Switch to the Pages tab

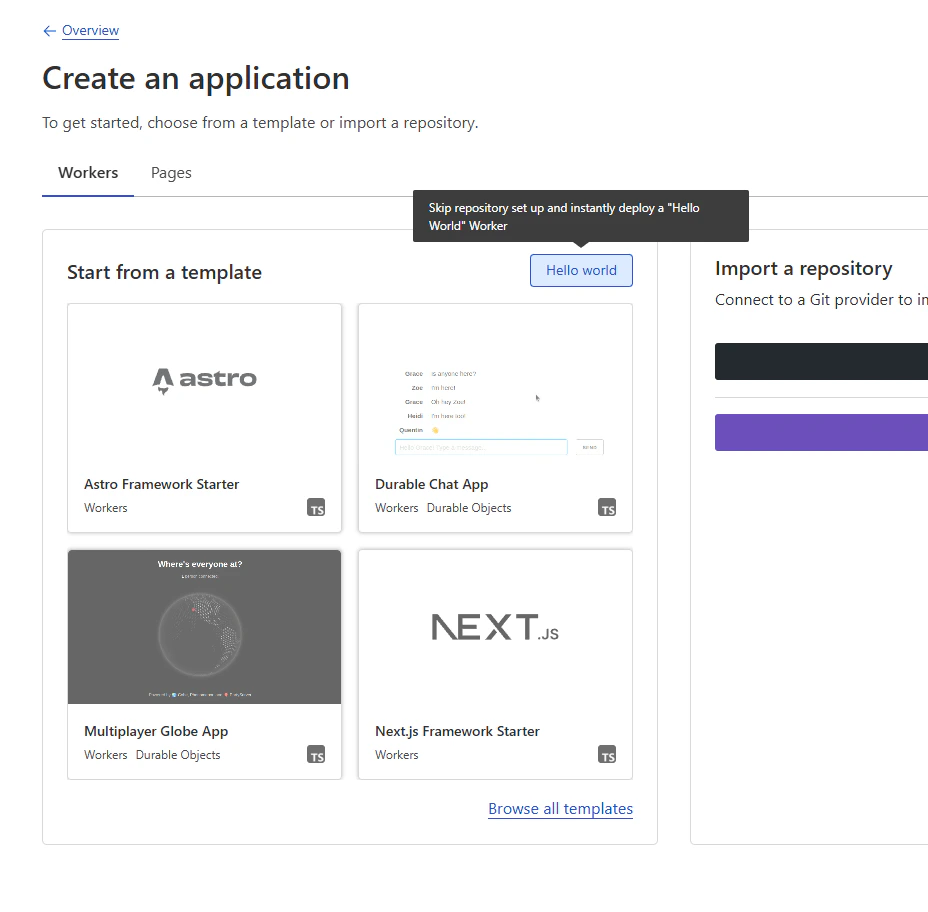tap(171, 173)
